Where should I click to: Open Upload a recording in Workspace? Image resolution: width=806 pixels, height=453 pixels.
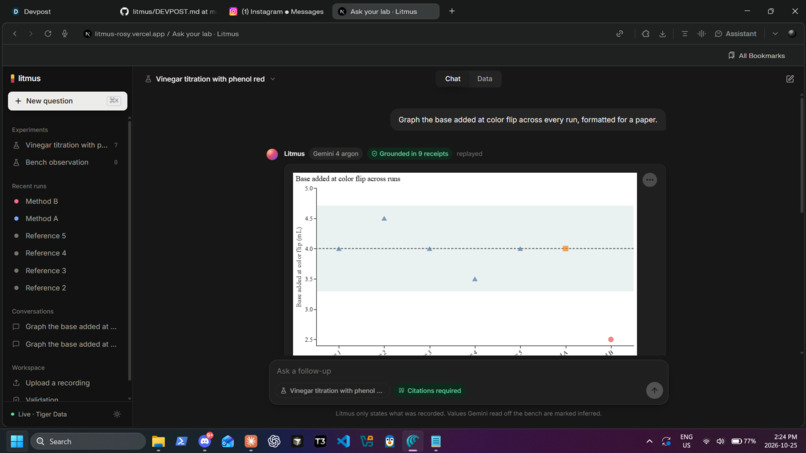[57, 383]
